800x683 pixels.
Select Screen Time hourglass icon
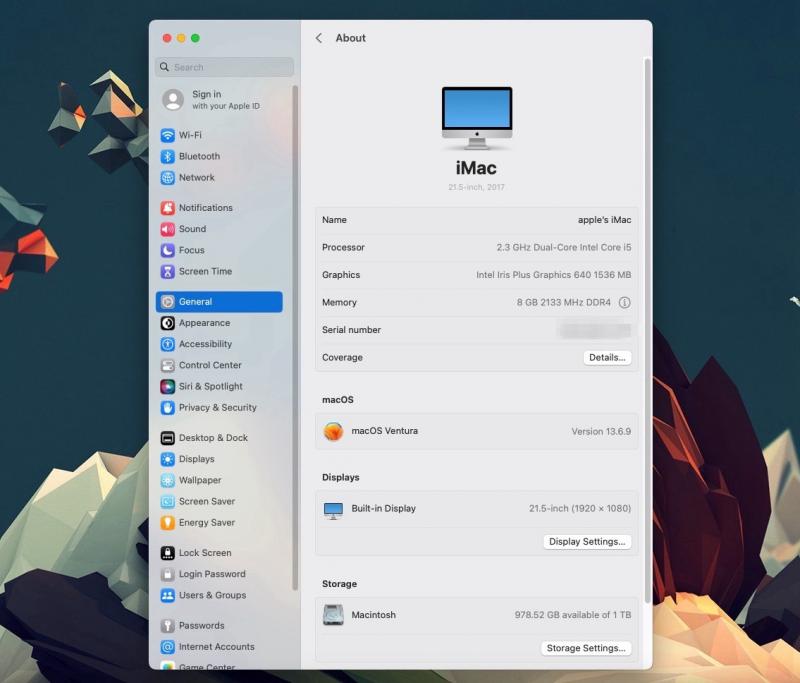[167, 271]
